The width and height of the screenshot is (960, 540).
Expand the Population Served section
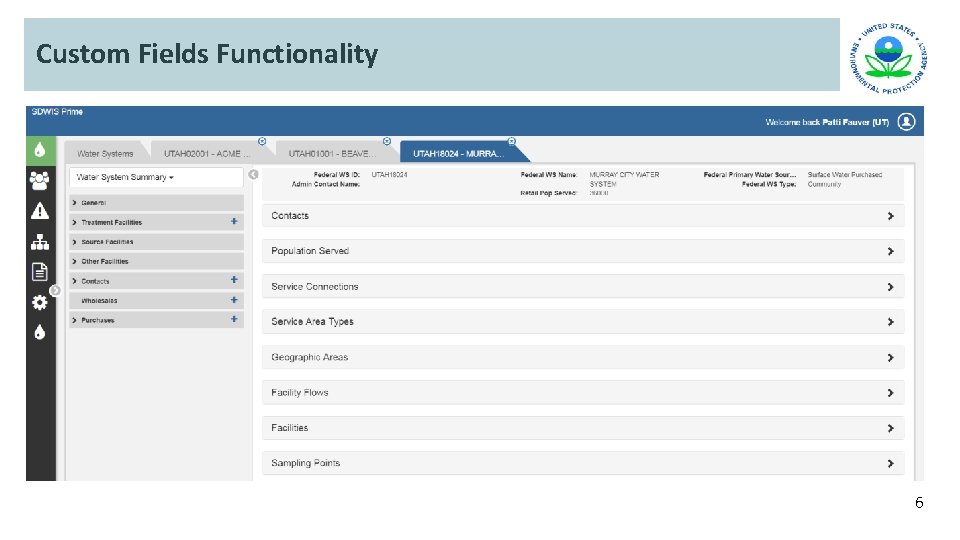pyautogui.click(x=583, y=251)
